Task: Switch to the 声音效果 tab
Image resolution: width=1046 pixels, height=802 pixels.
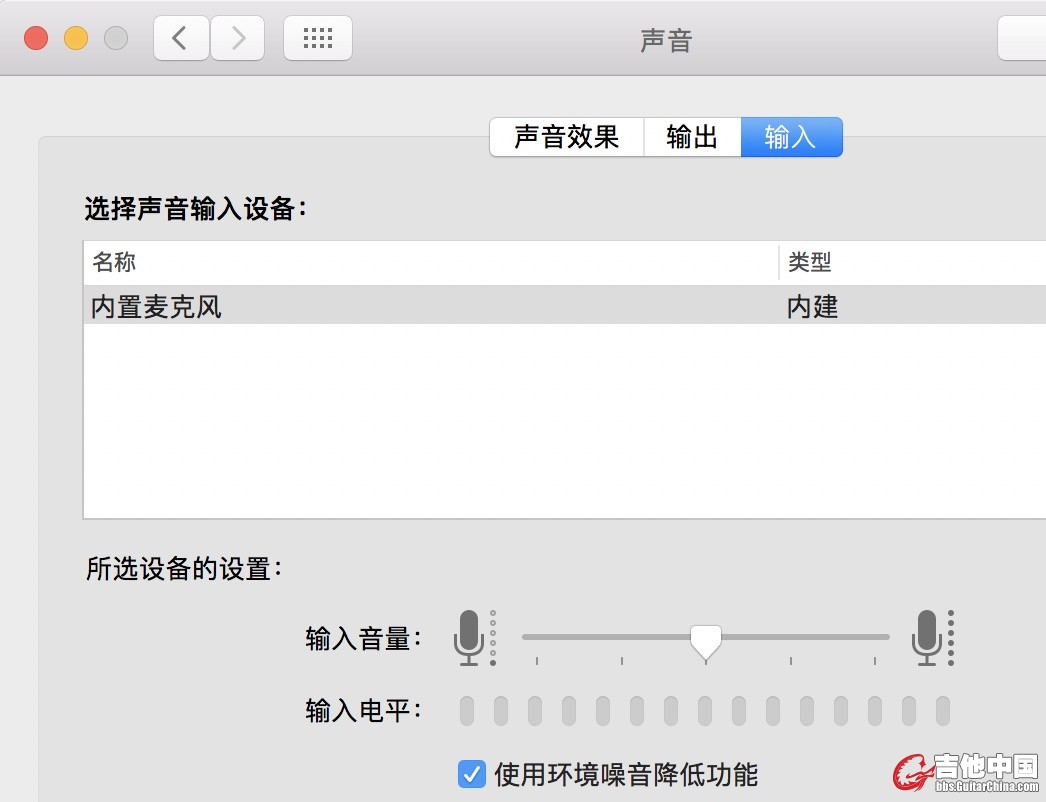Action: [x=566, y=137]
